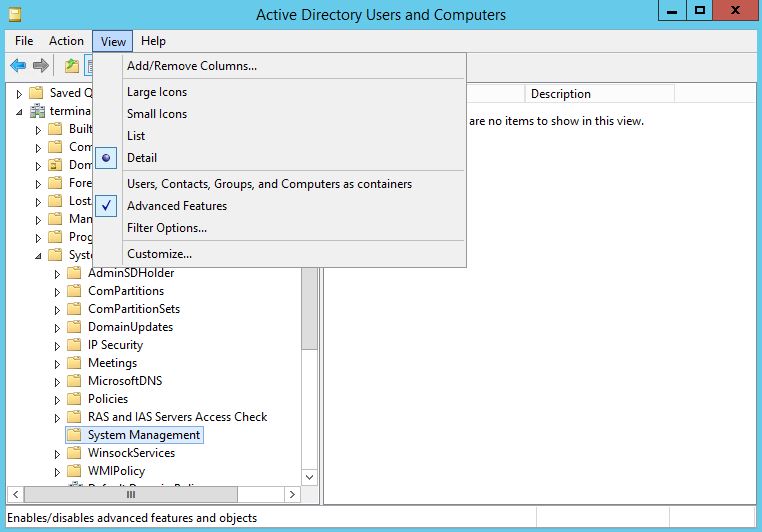This screenshot has width=762, height=532.
Task: Click the Description column header
Action: 599,94
